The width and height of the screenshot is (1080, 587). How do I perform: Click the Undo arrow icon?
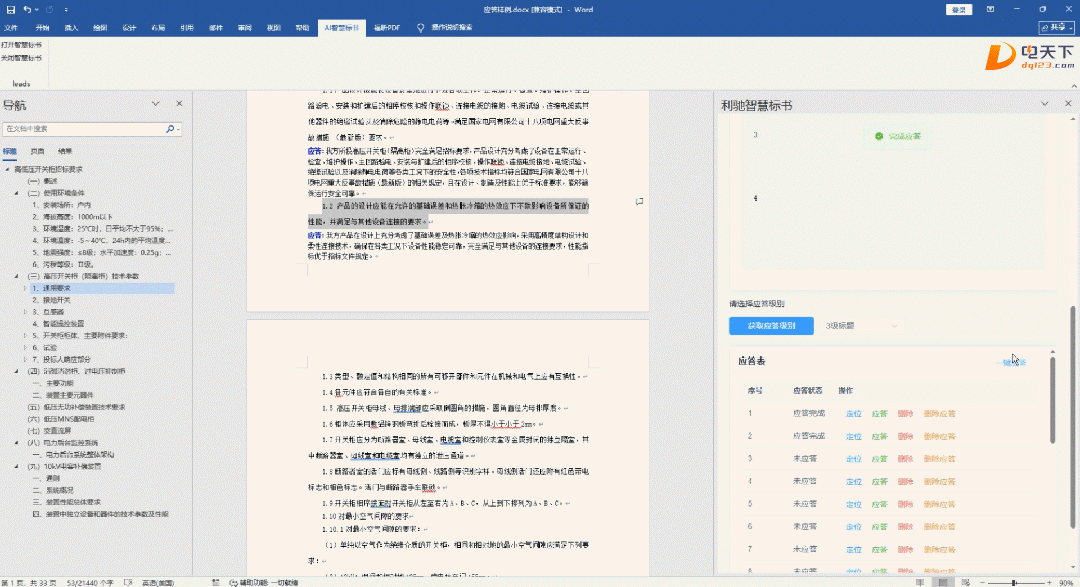point(26,10)
